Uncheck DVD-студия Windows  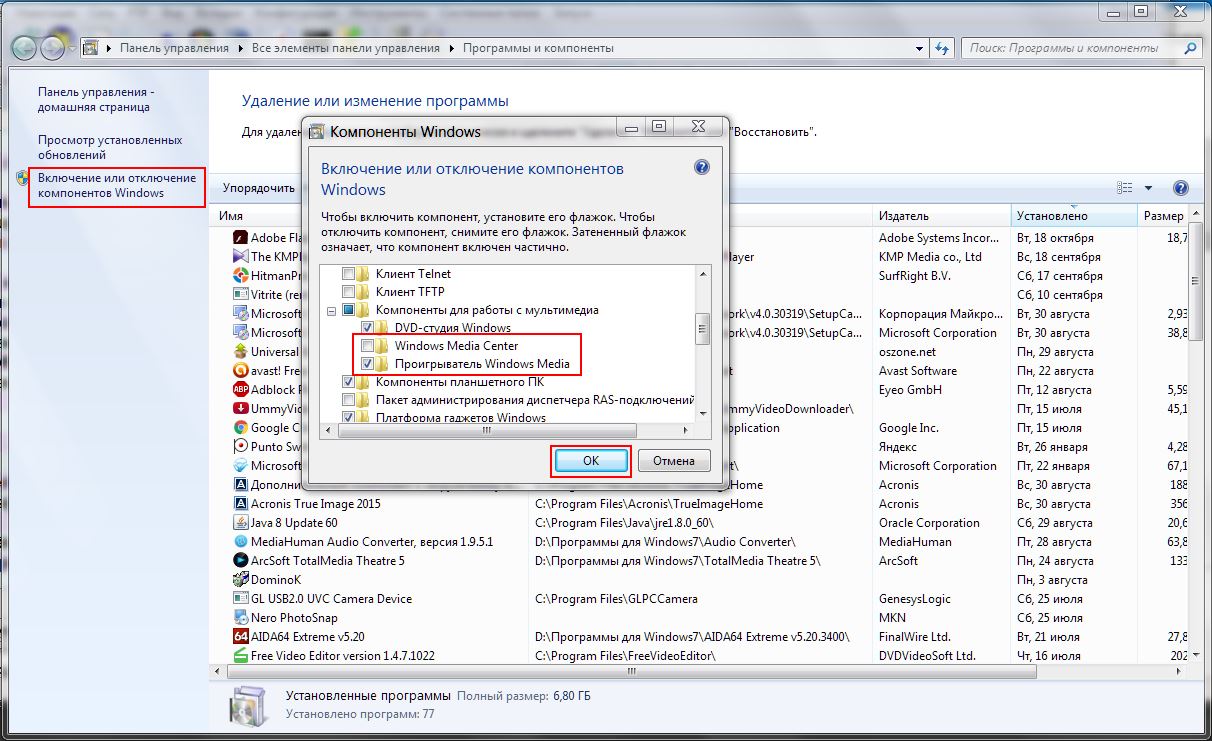[x=367, y=328]
